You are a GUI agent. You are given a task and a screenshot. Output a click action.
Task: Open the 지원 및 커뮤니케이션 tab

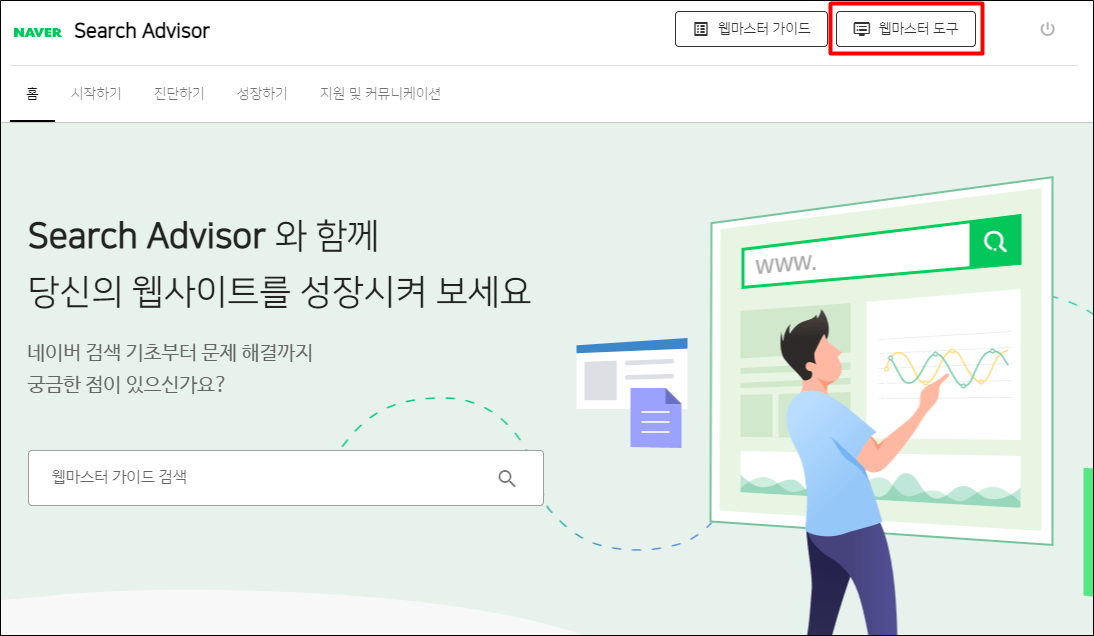click(380, 93)
